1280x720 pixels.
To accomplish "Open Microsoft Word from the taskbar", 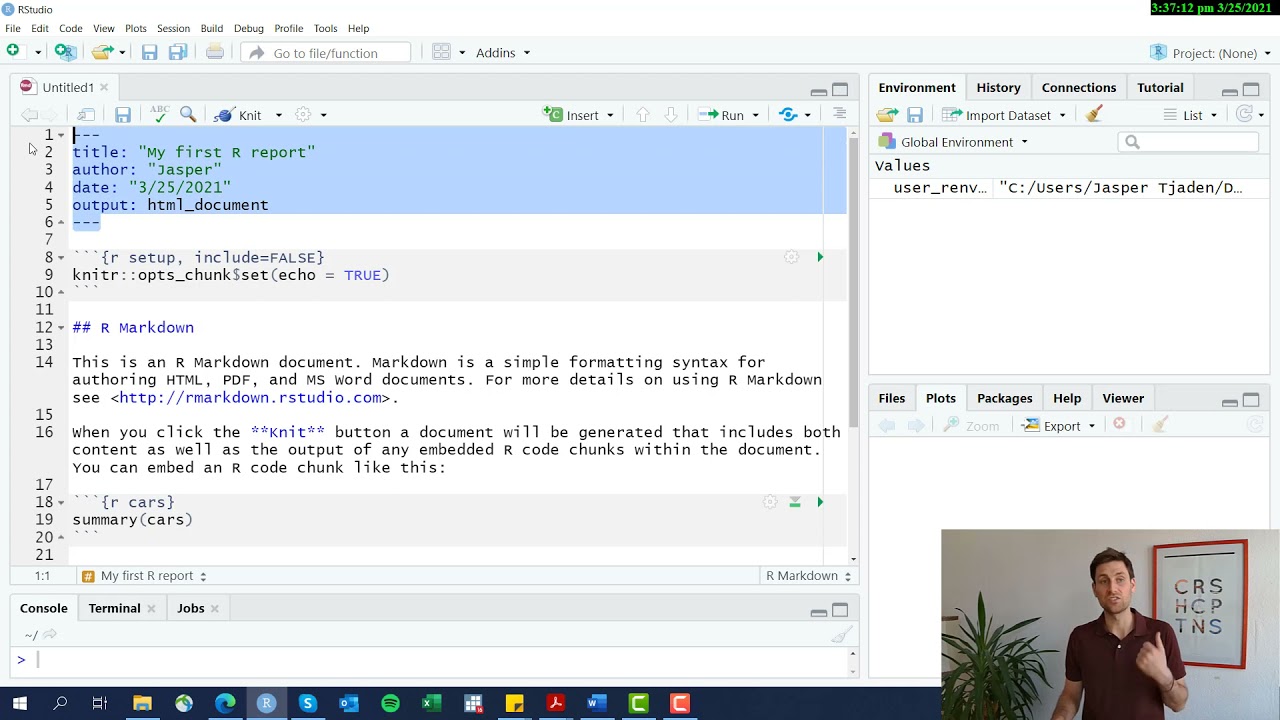I will 597,703.
